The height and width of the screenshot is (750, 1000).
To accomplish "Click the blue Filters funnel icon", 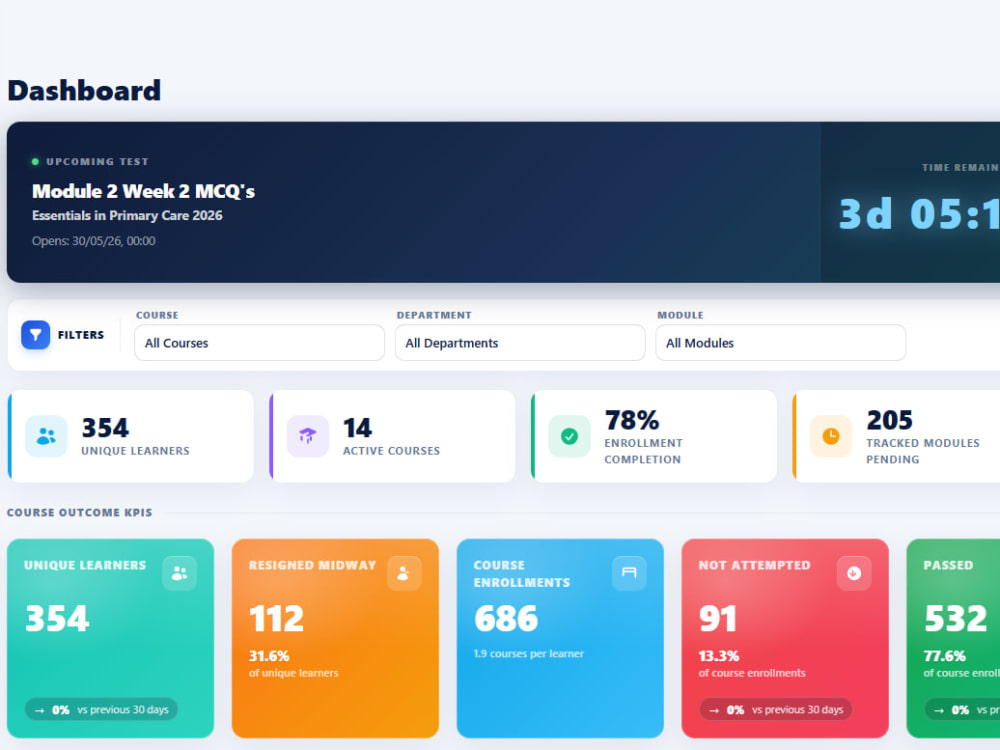I will click(x=36, y=335).
